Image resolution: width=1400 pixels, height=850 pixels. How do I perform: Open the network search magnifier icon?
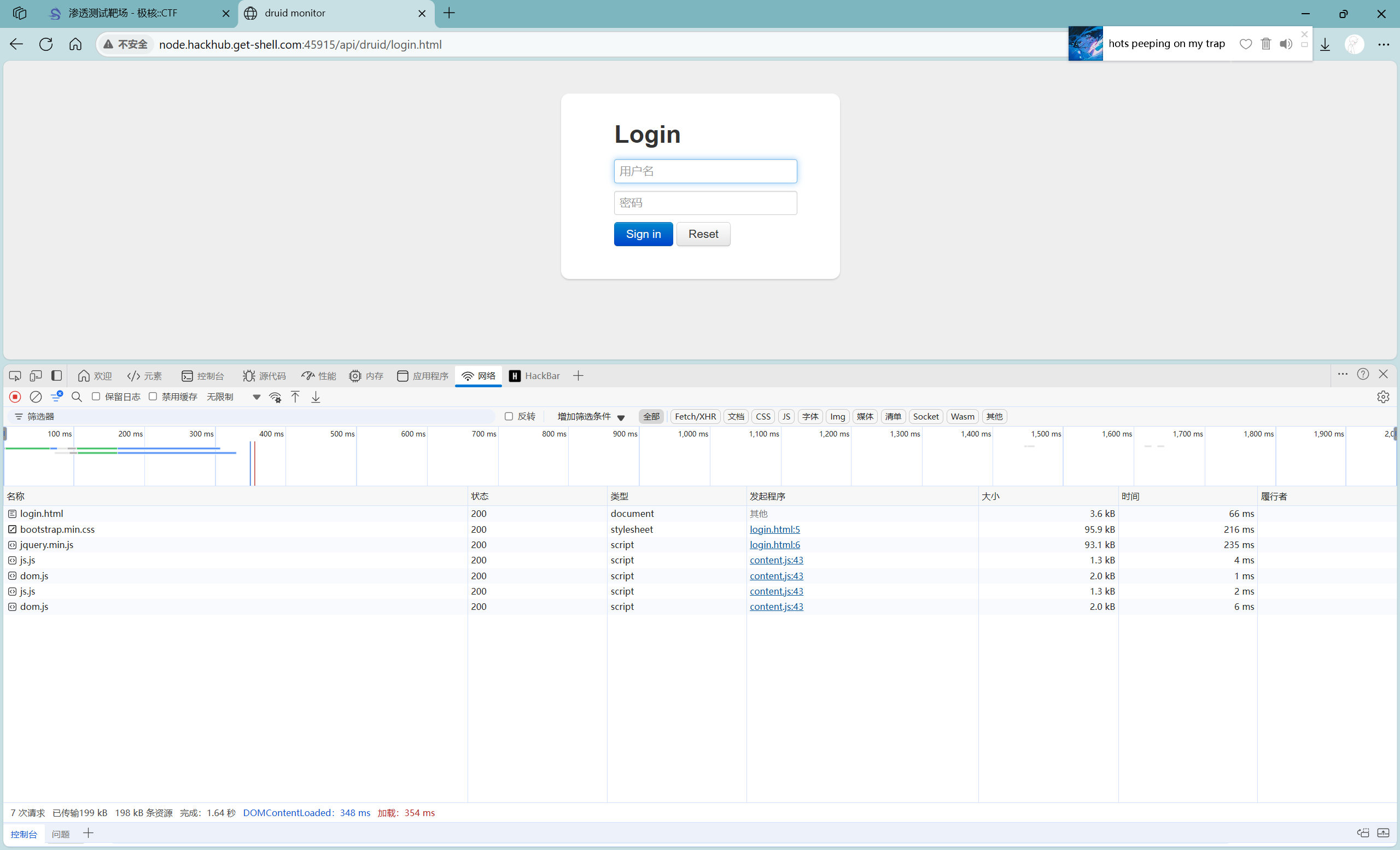[x=77, y=397]
